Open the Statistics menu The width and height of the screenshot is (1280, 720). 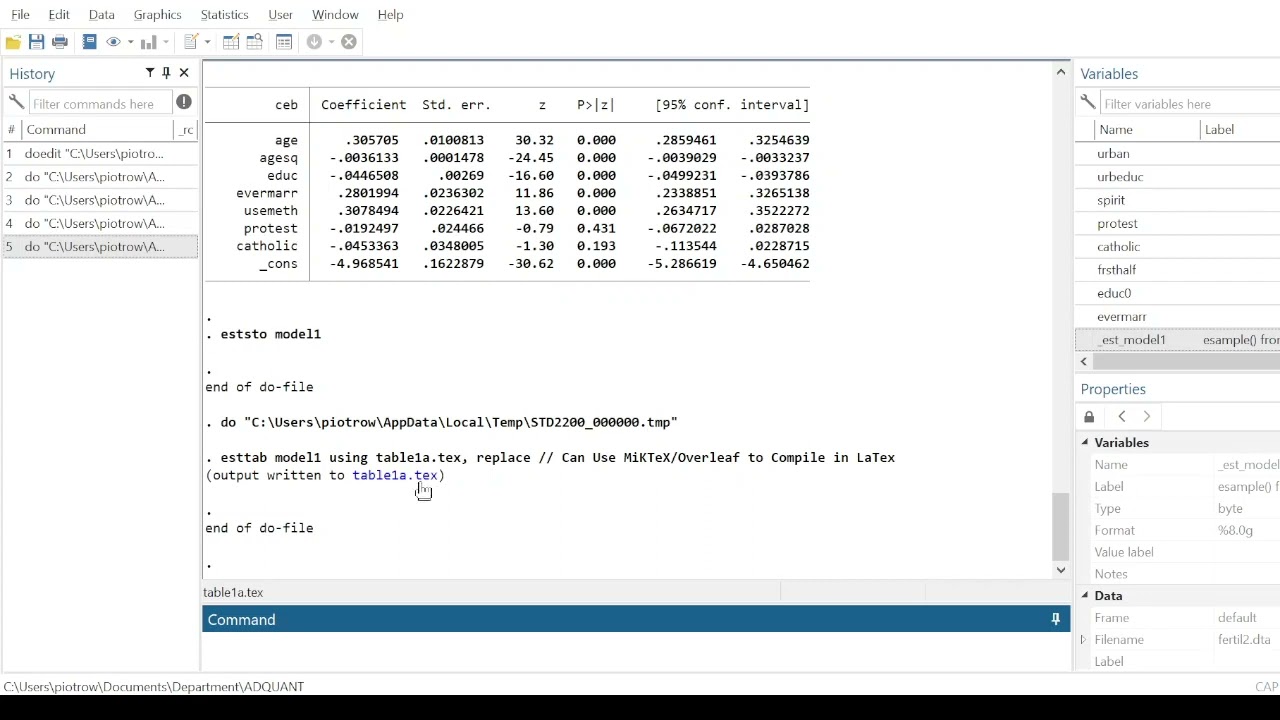point(224,15)
